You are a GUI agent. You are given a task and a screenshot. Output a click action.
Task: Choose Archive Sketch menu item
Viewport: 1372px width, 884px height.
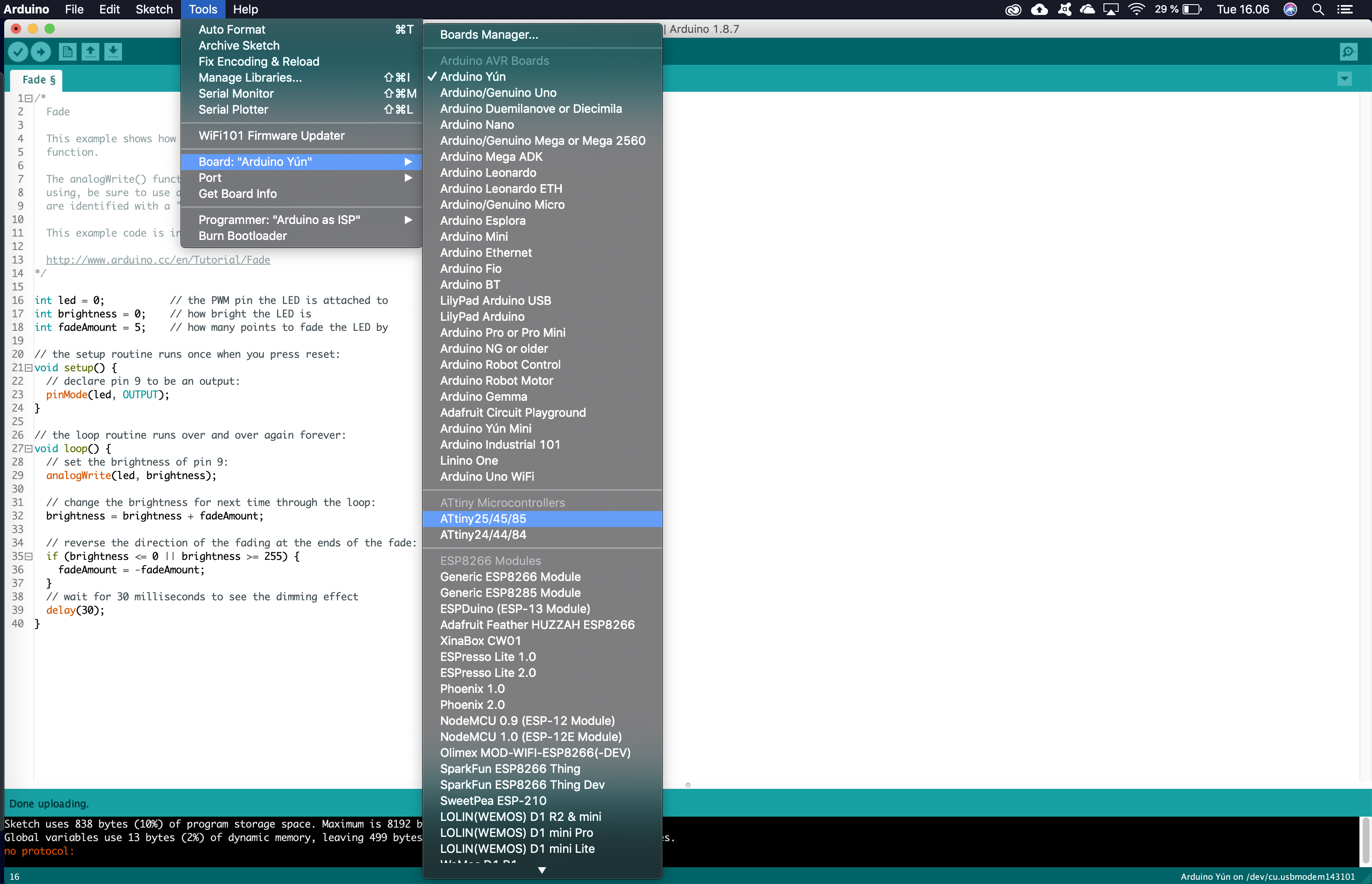[301, 45]
